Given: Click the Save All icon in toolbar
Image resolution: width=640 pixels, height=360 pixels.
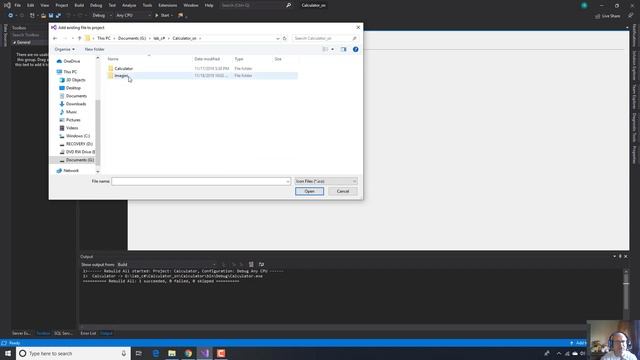Looking at the screenshot, I should coord(58,16).
